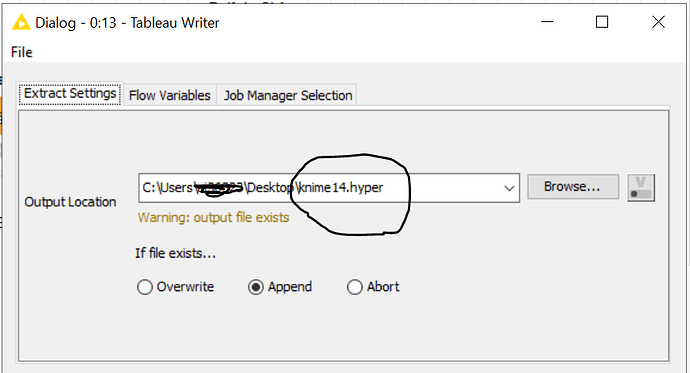Switch to Flow Variables tab

pos(169,95)
